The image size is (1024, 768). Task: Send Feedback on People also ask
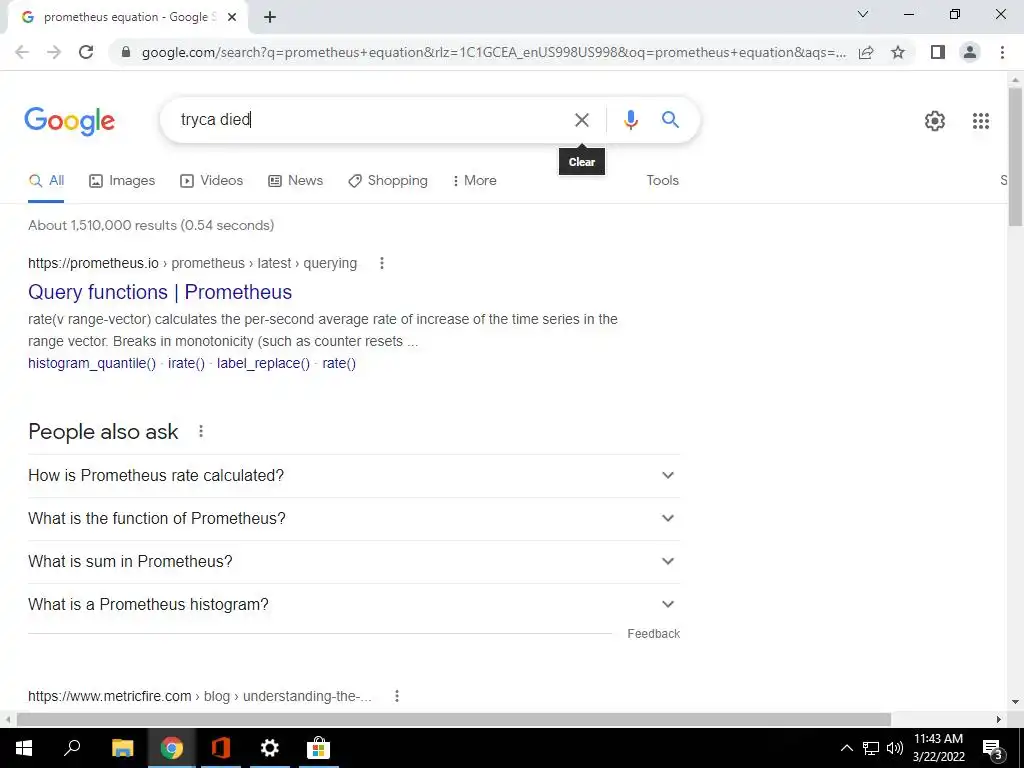[654, 634]
